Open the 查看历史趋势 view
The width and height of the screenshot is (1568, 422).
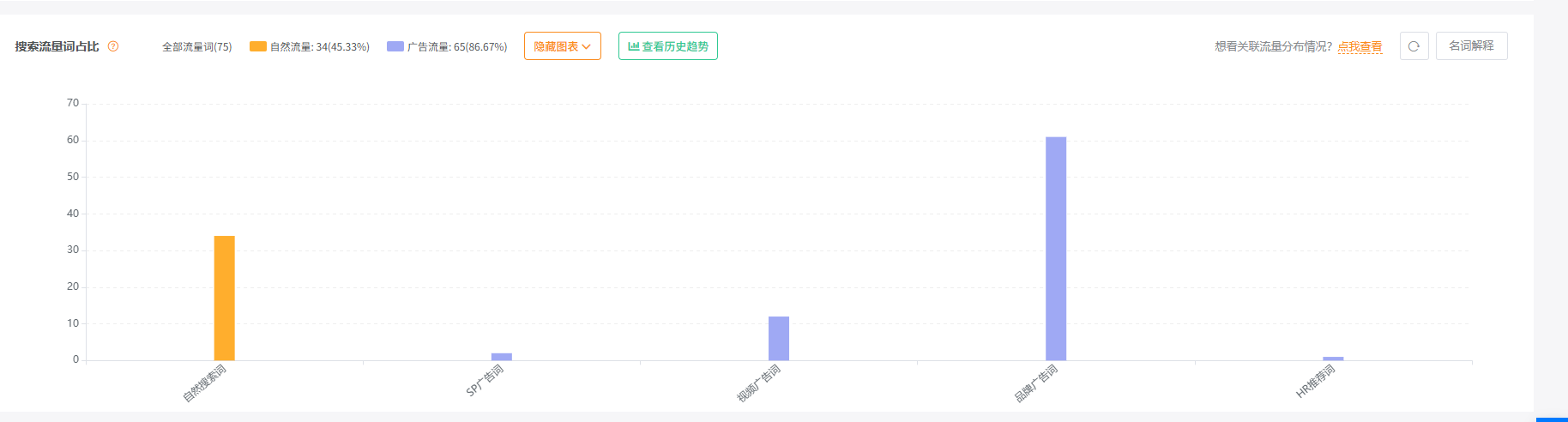click(x=668, y=46)
